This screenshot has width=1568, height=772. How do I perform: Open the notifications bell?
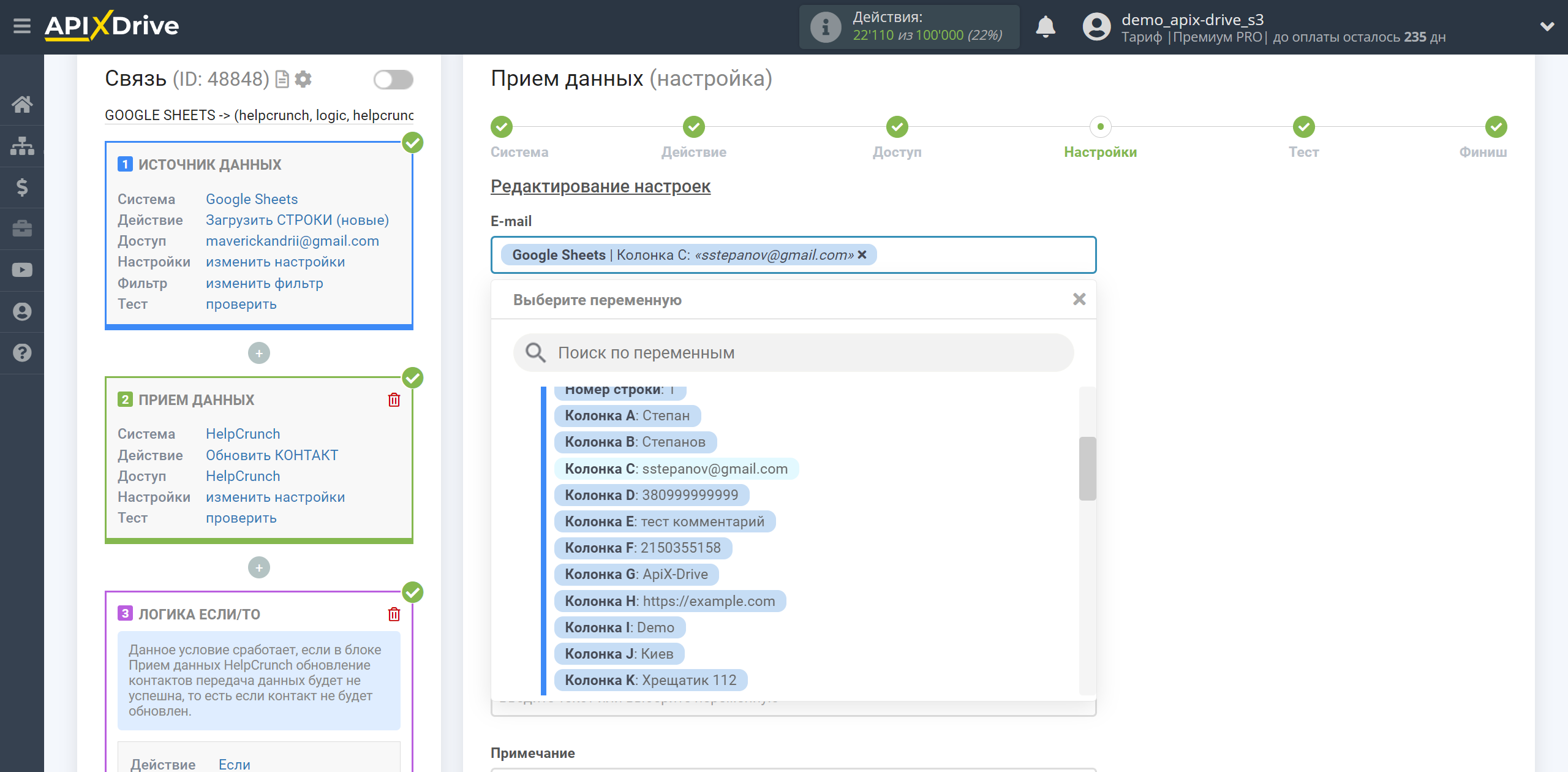pos(1046,27)
